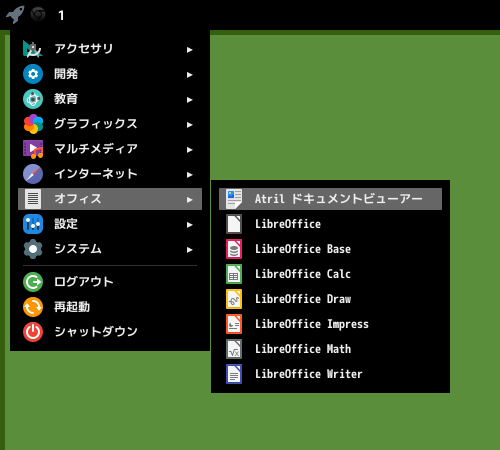Click the 教育 atom icon
Screen dimensions: 500x450
point(33,99)
